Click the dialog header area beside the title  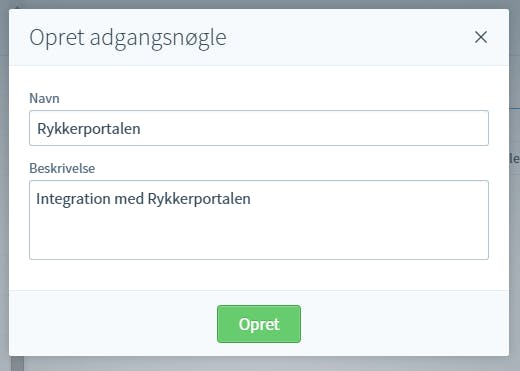coord(350,37)
